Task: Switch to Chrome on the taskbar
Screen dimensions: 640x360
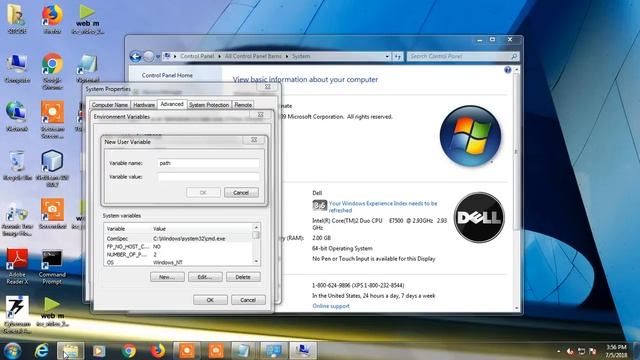Action: pos(129,351)
